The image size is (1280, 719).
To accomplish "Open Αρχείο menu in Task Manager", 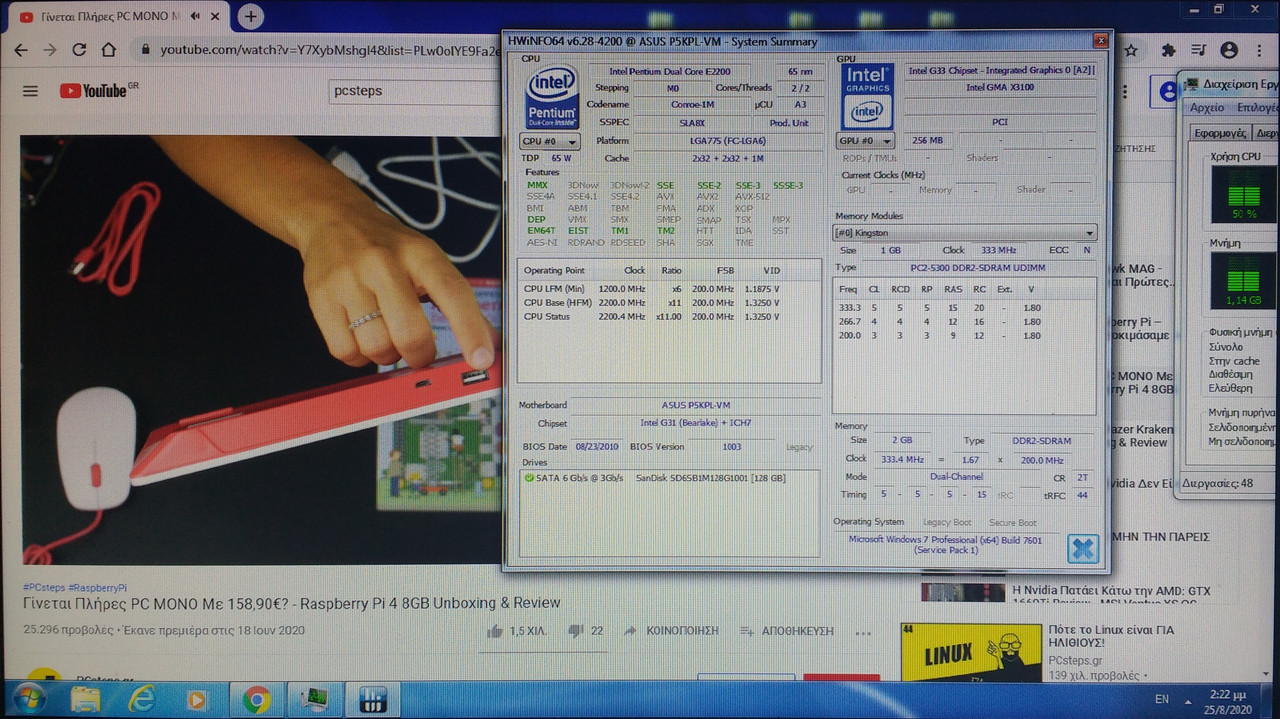I will (x=1207, y=107).
